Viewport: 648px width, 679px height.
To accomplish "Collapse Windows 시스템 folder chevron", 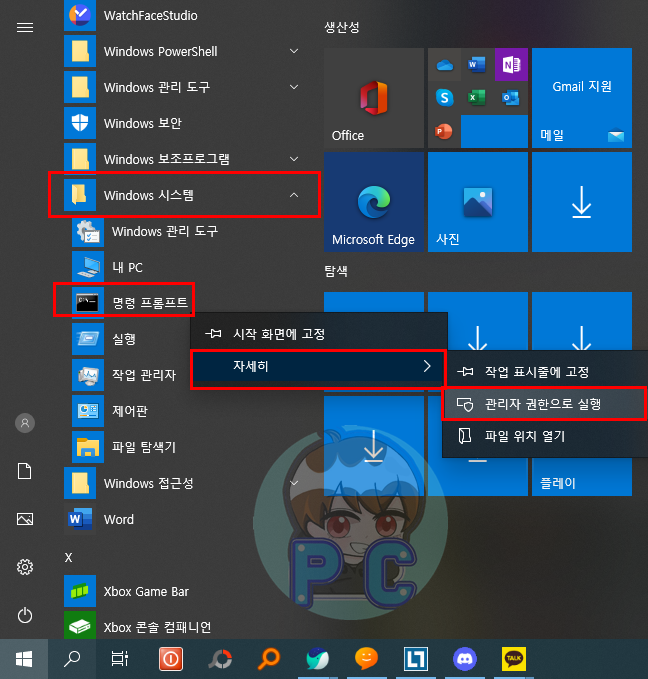I will (x=294, y=195).
